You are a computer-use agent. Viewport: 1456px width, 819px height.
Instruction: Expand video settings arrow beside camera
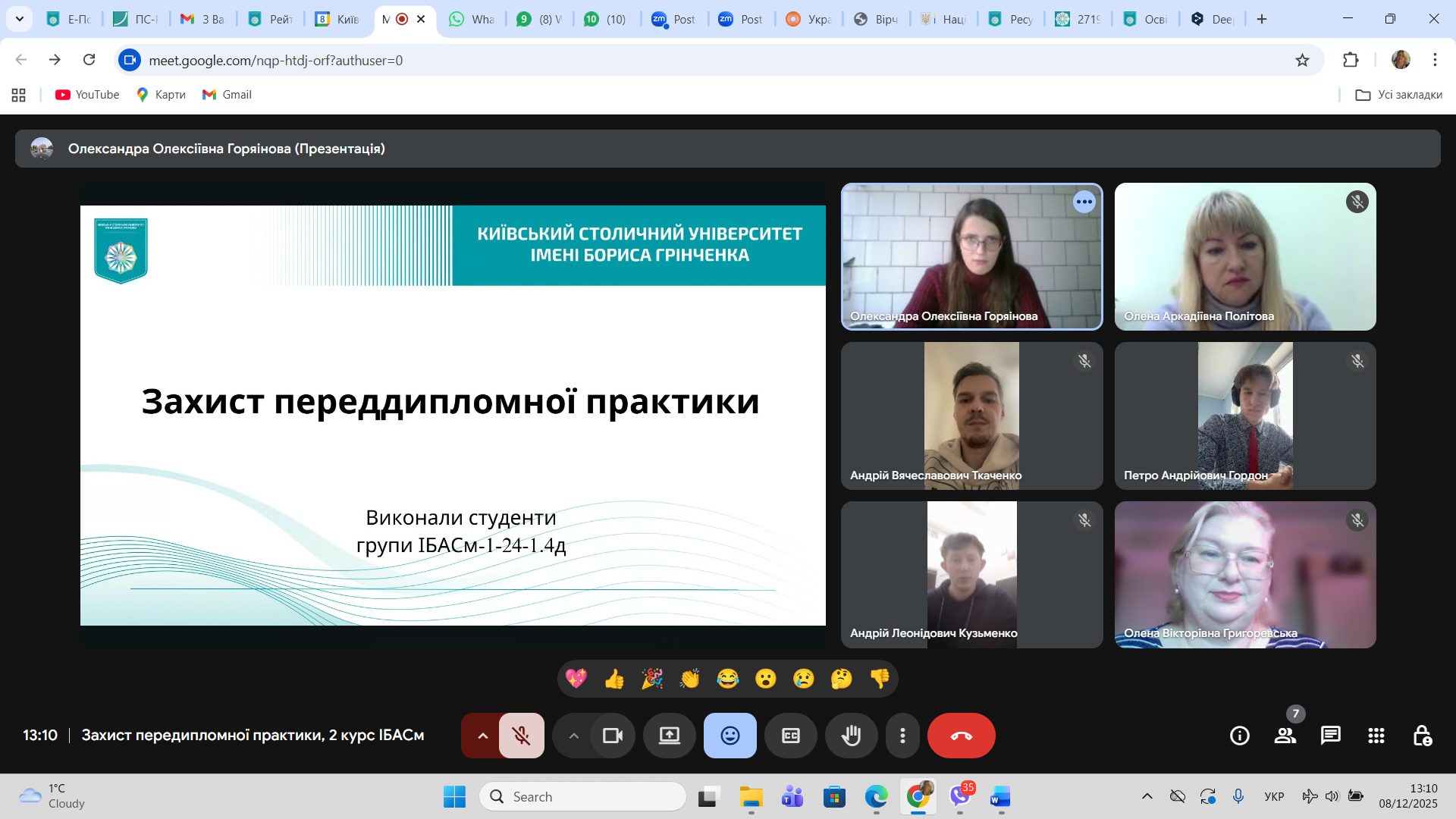pos(574,736)
